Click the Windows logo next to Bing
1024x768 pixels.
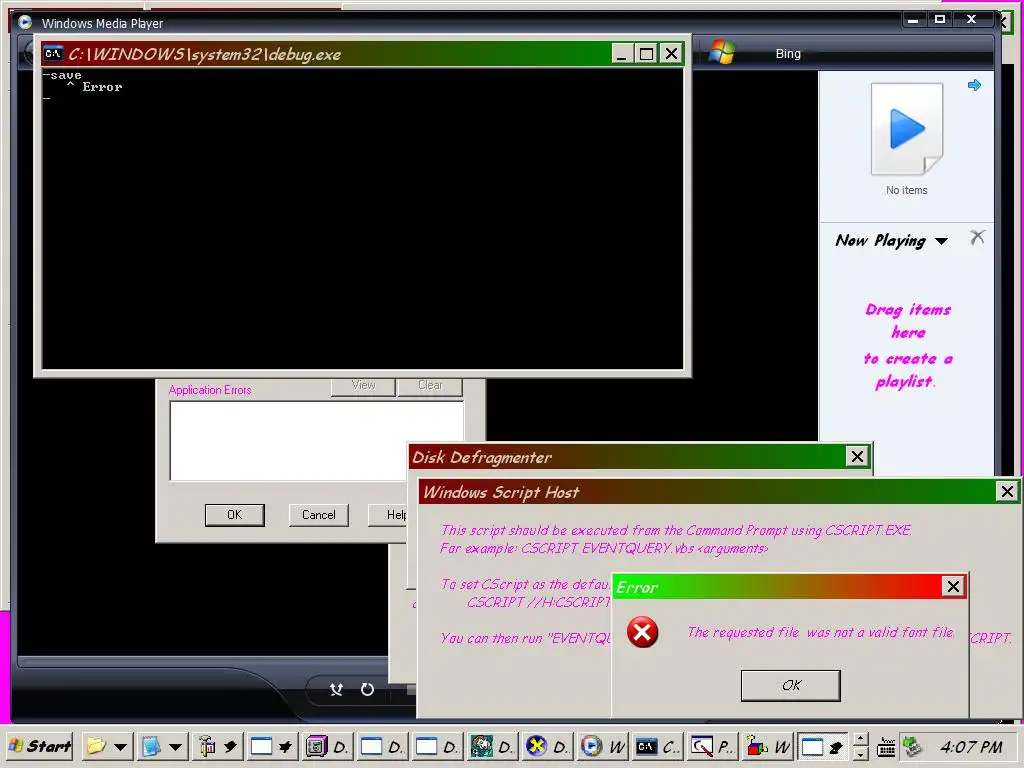point(722,52)
